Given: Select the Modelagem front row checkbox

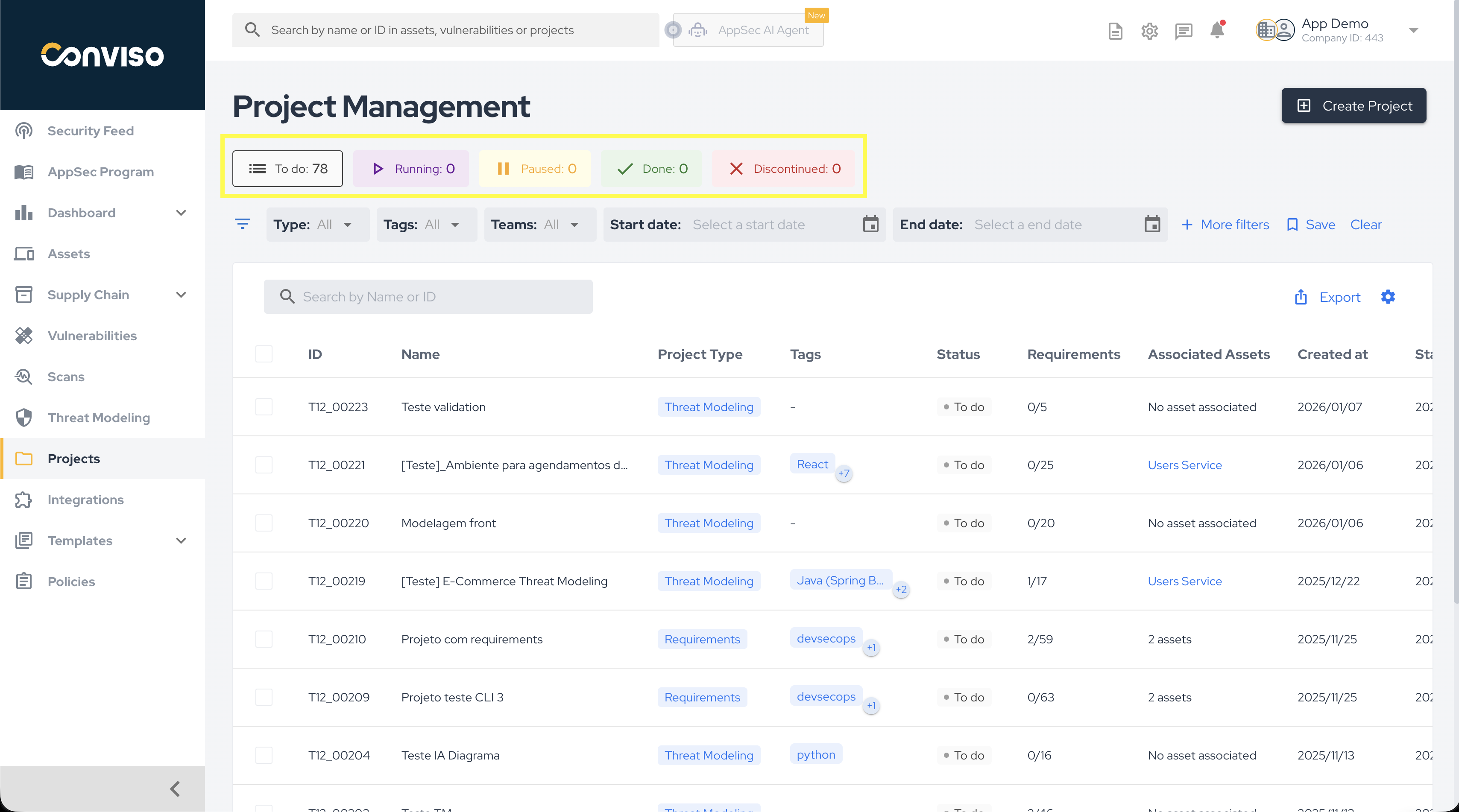Looking at the screenshot, I should point(264,523).
